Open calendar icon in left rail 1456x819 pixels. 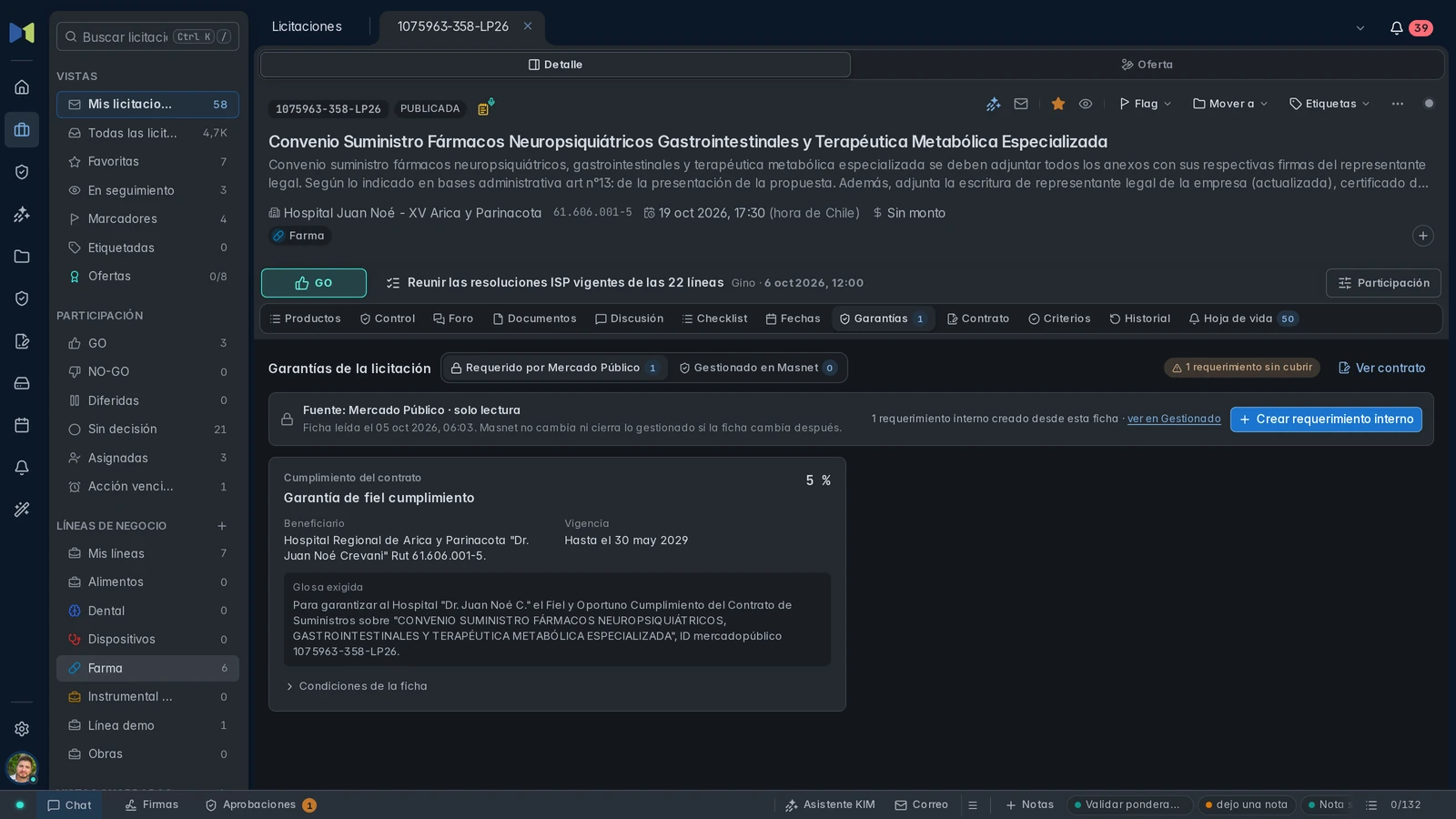click(x=22, y=425)
